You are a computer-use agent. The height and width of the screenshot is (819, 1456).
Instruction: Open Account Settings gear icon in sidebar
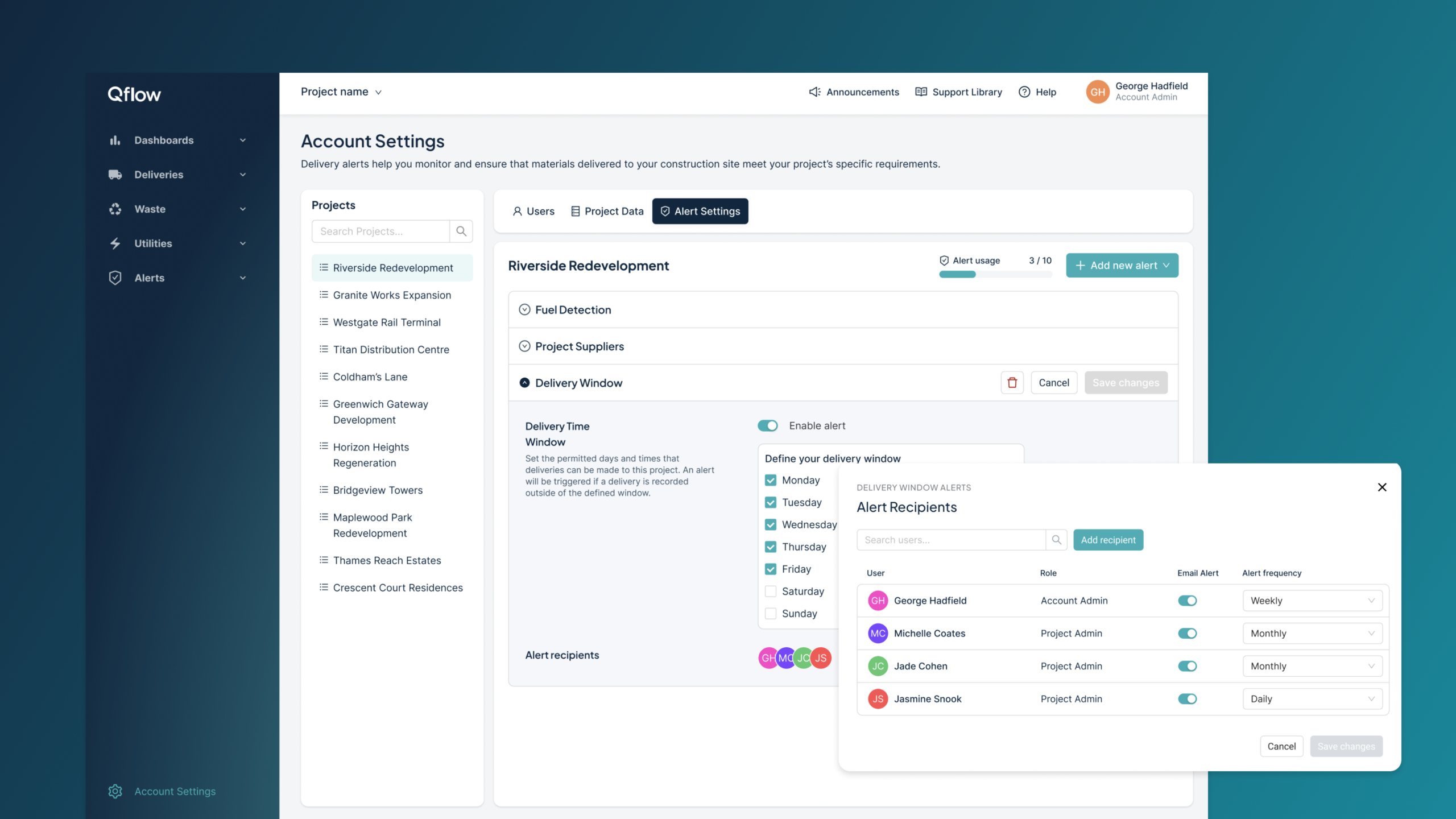[115, 791]
